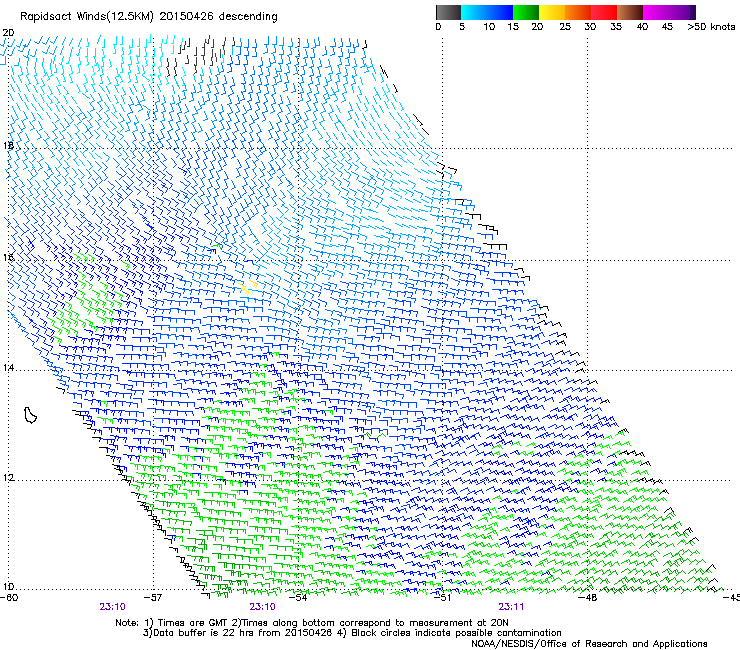Click the purple '23:11' time label
The height and width of the screenshot is (650, 740).
(511, 607)
